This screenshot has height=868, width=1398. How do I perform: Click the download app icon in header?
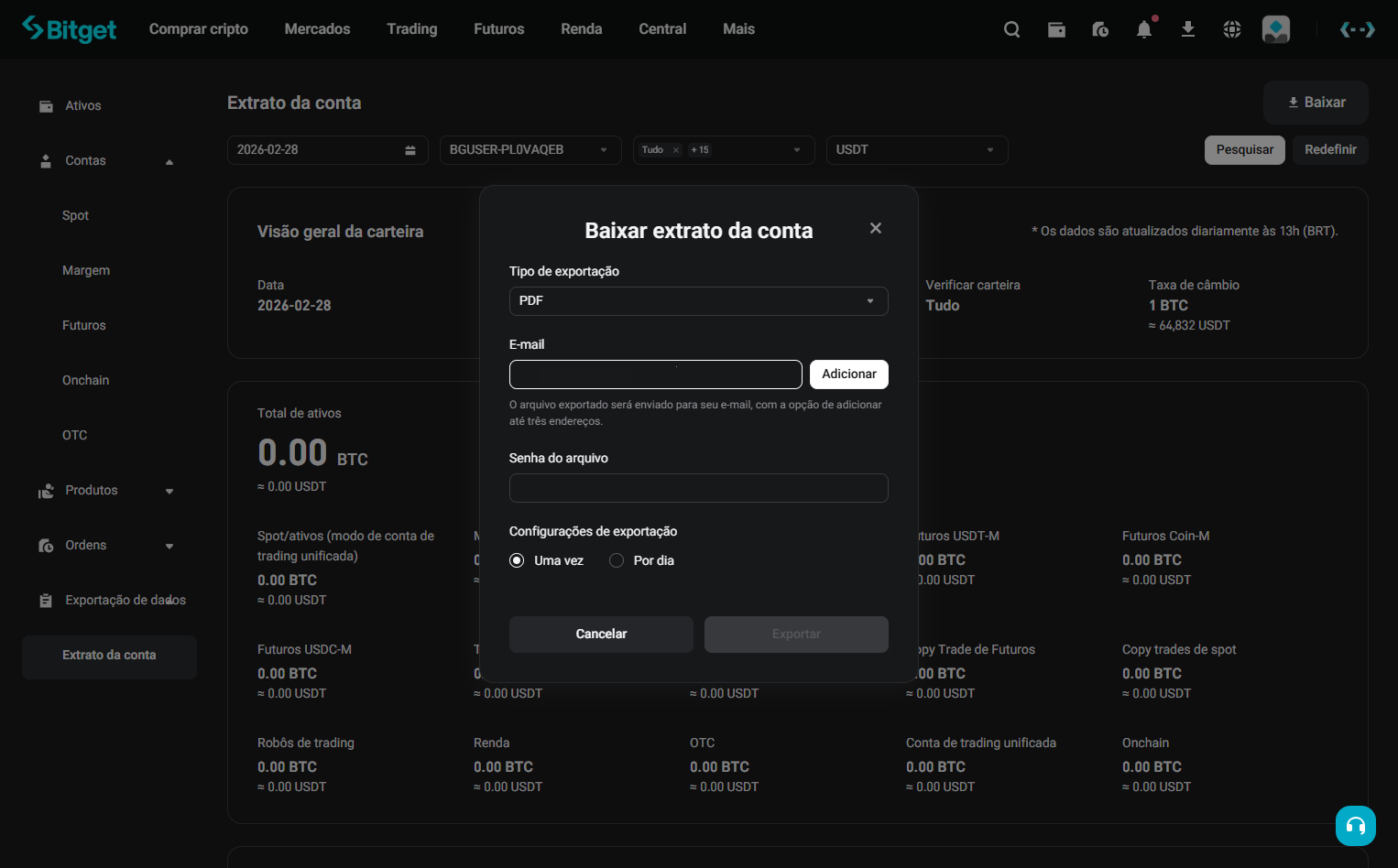pyautogui.click(x=1188, y=29)
